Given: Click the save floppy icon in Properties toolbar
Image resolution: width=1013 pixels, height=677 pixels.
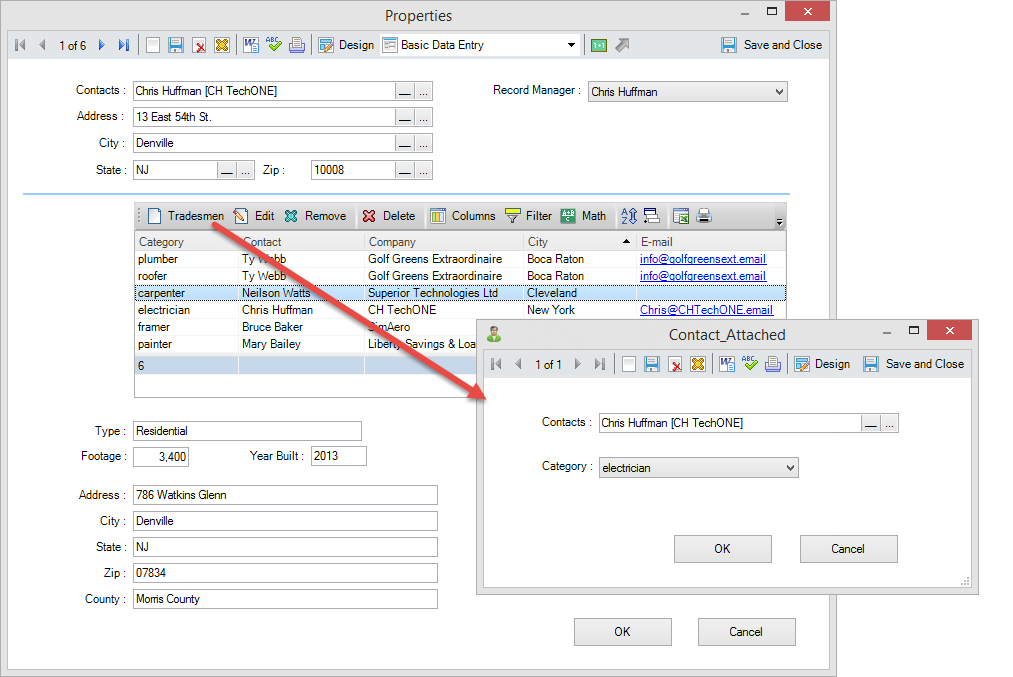Looking at the screenshot, I should pos(176,45).
